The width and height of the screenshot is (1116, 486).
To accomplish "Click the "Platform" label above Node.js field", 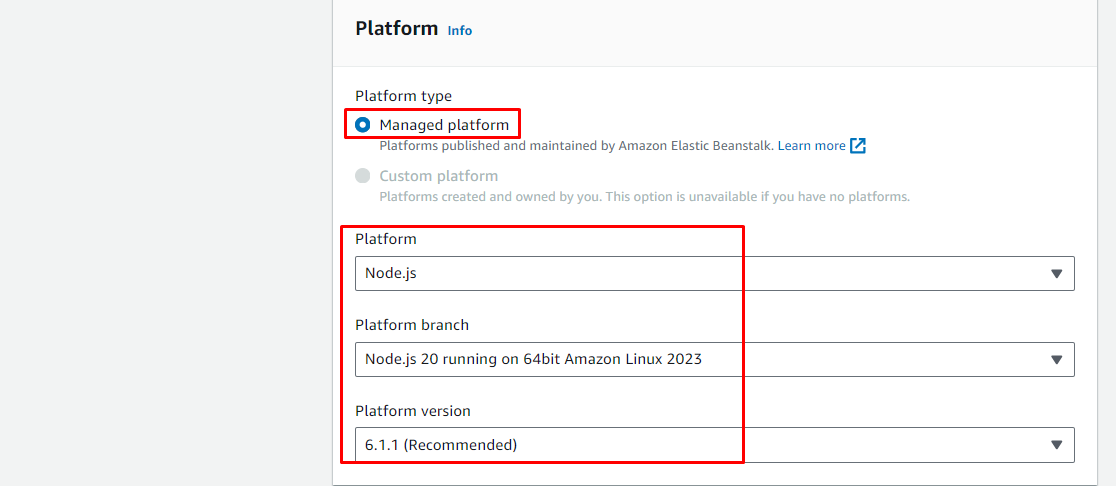I will (x=385, y=239).
